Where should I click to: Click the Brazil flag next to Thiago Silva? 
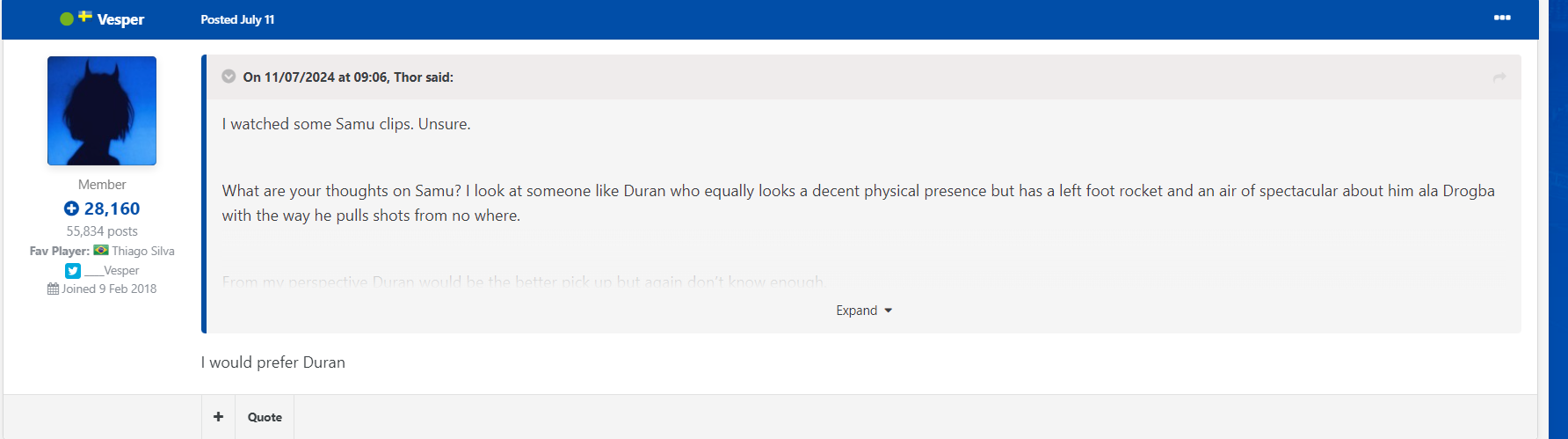pyautogui.click(x=101, y=250)
